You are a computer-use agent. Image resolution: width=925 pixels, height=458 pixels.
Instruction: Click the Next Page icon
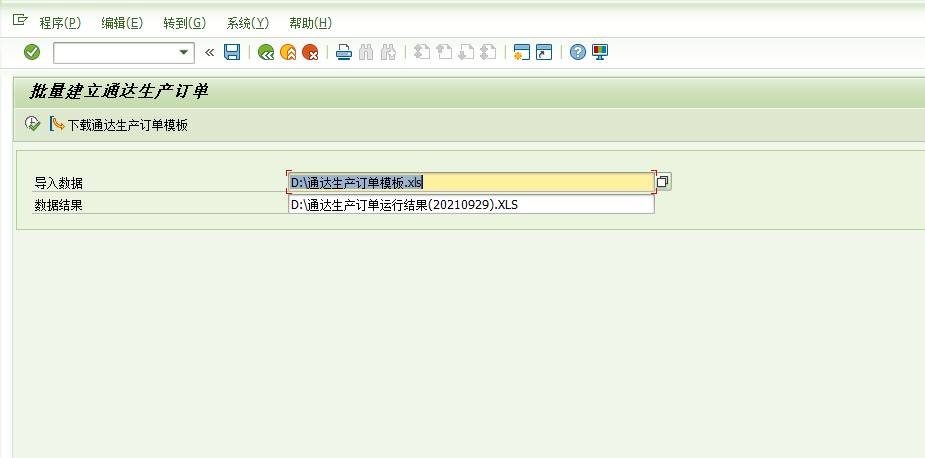(x=466, y=53)
